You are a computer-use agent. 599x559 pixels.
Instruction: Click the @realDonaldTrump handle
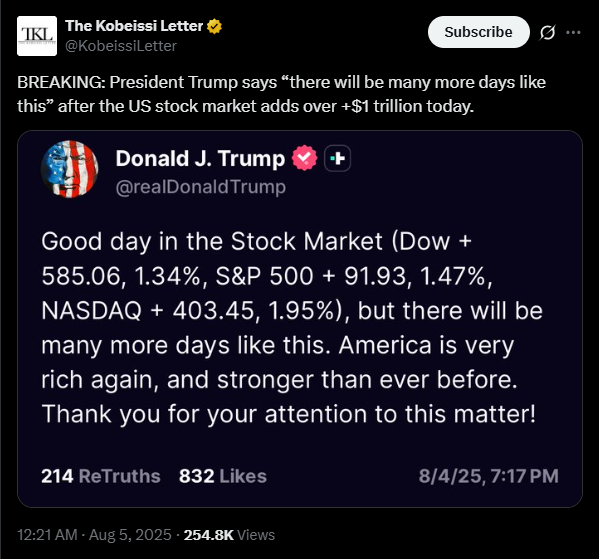click(x=201, y=187)
